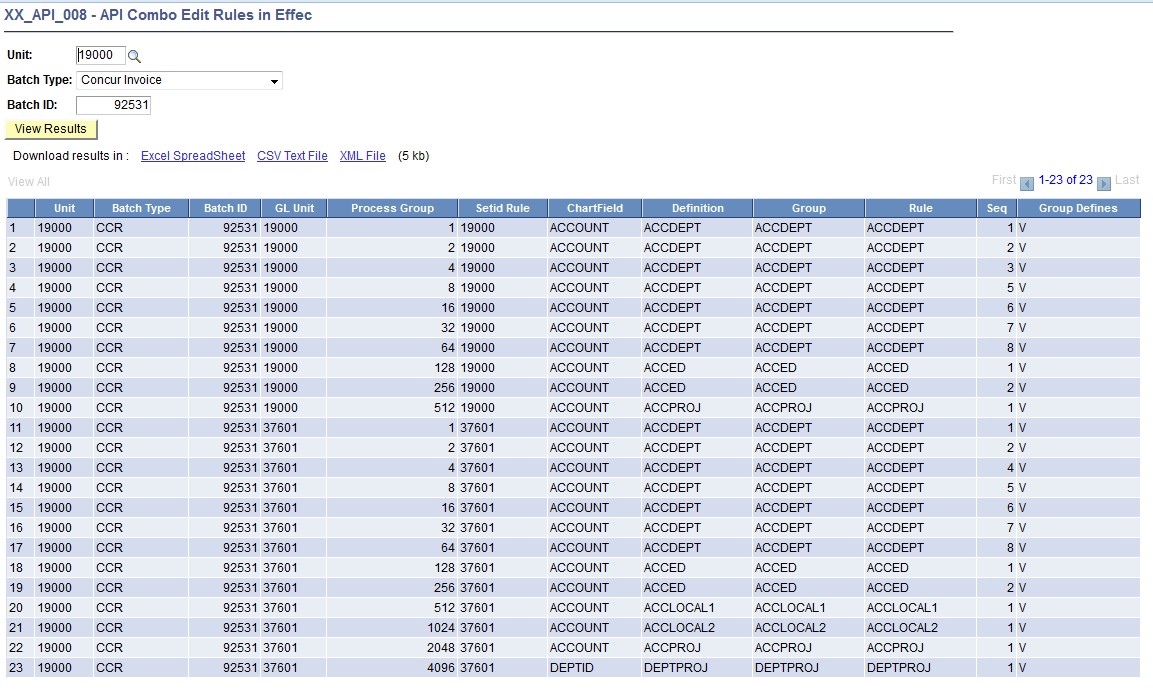Sort results by the Batch ID column
This screenshot has height=692, width=1153.
coord(224,207)
